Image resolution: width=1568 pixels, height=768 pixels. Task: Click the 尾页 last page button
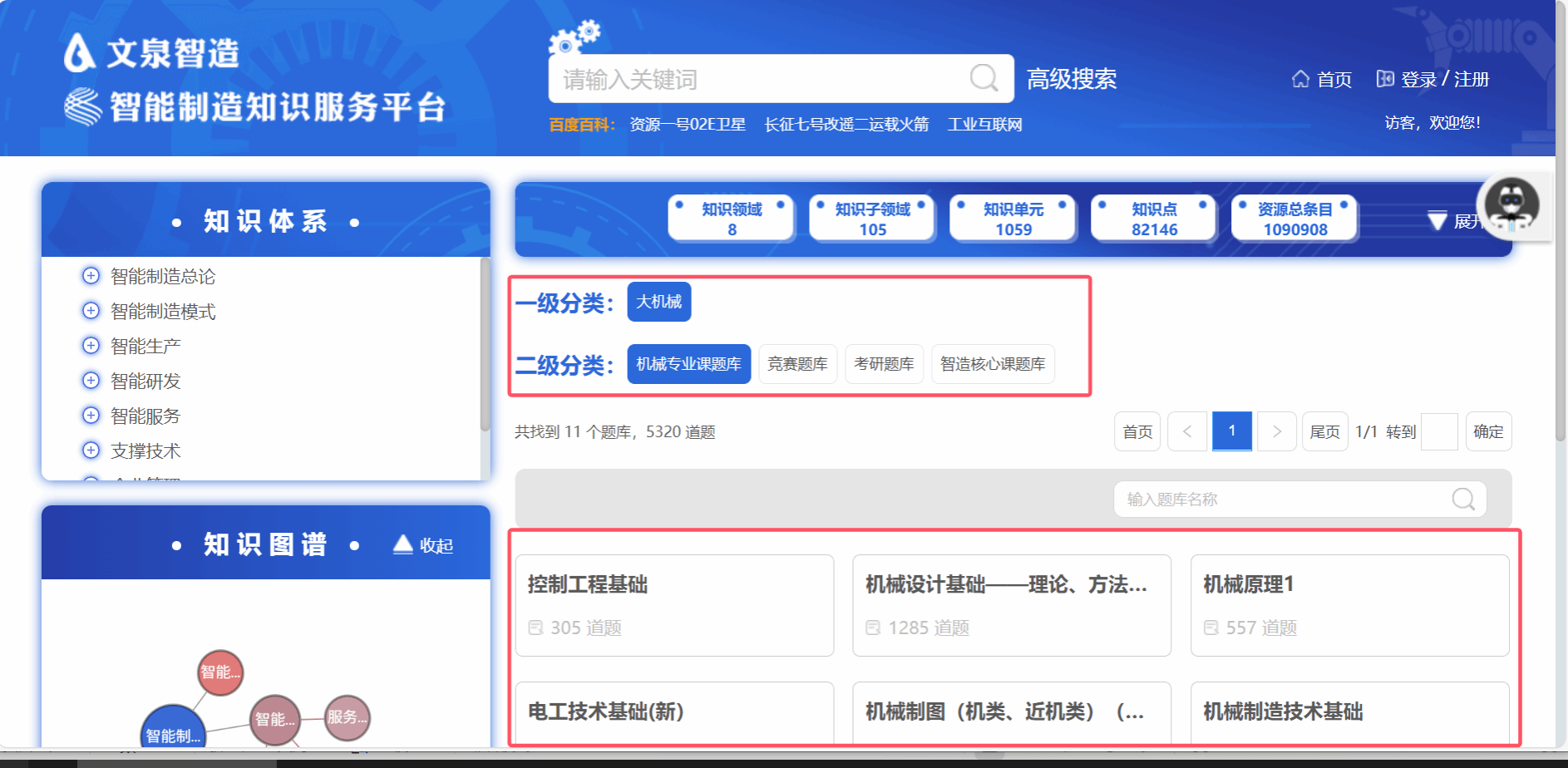[1324, 431]
